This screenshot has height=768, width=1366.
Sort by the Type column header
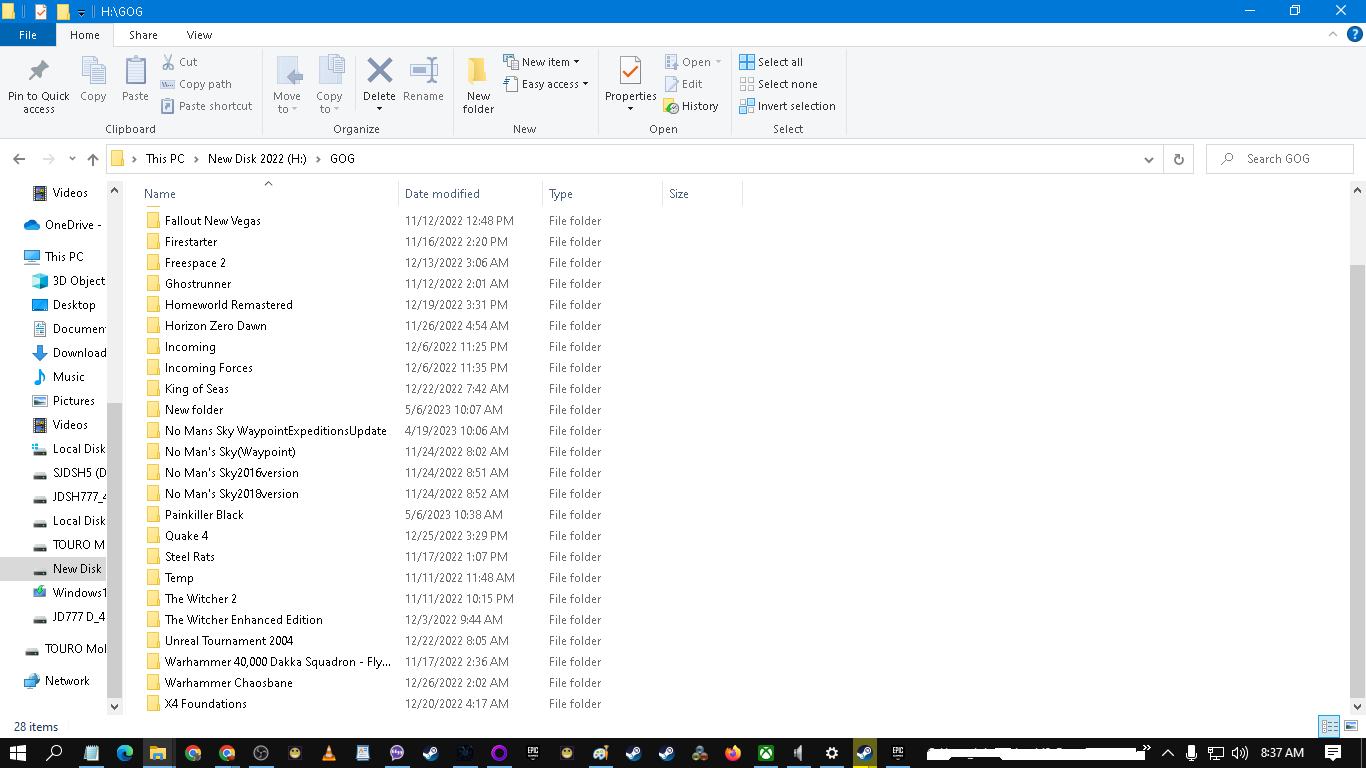tap(602, 194)
